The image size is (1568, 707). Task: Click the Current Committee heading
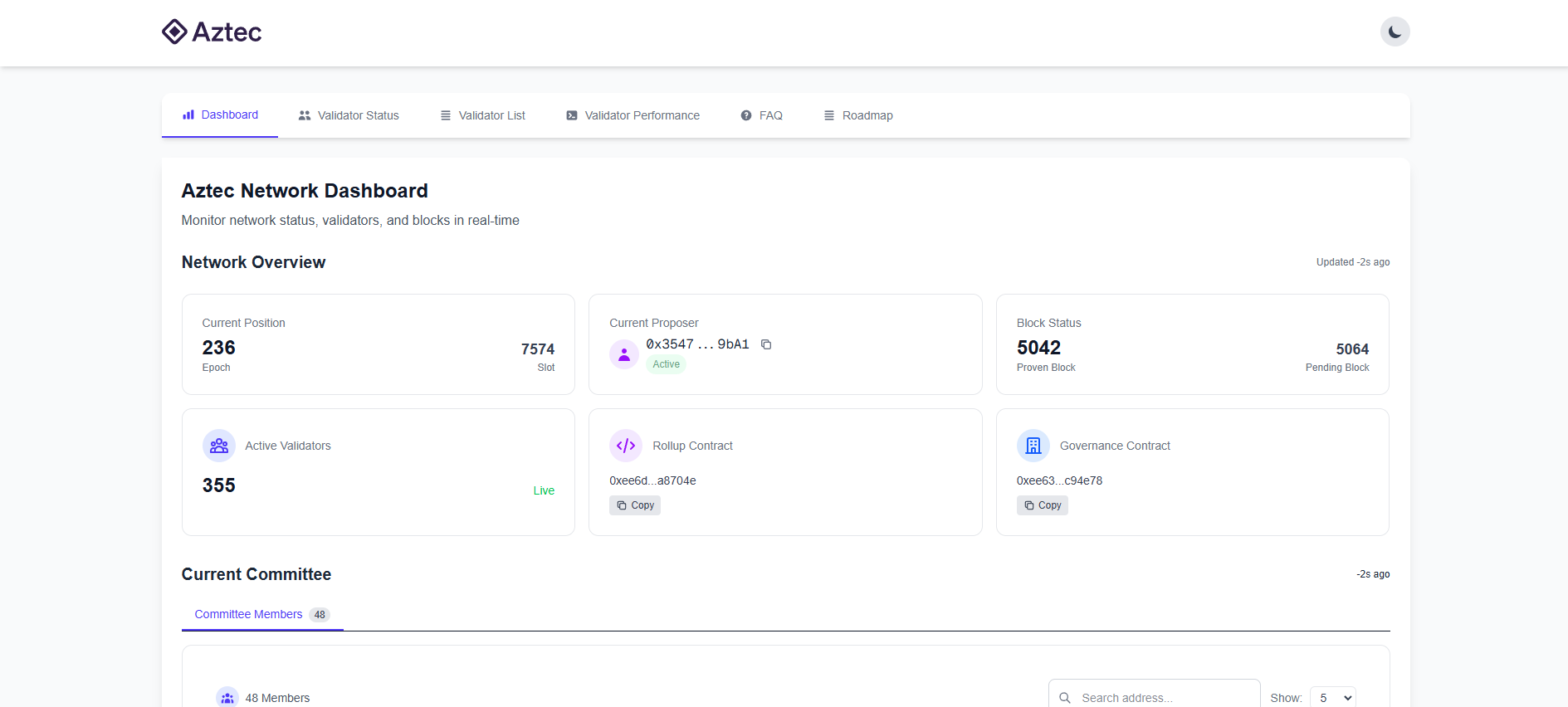[x=256, y=574]
